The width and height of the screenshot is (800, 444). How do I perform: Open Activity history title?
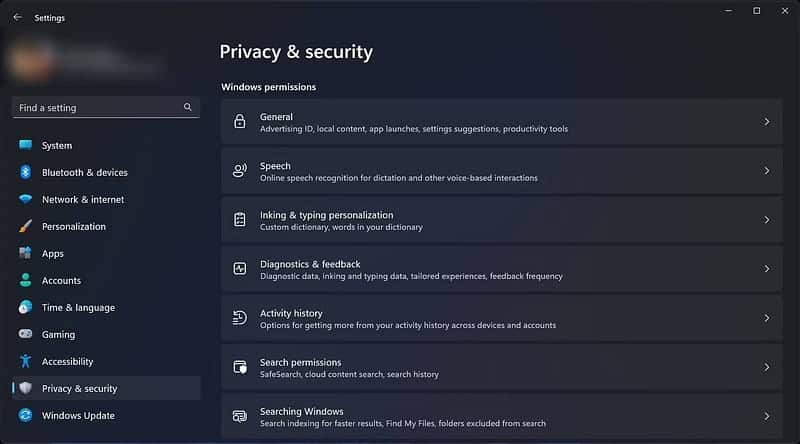point(291,313)
